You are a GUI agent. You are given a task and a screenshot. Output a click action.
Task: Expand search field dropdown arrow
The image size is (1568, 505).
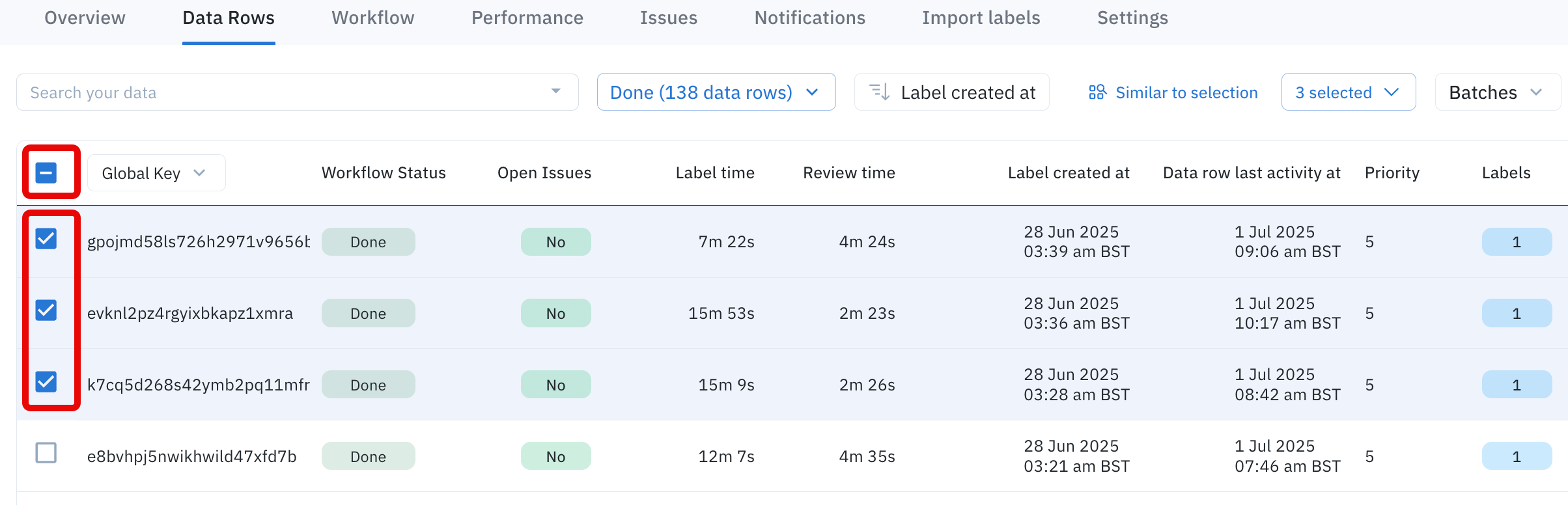(555, 92)
